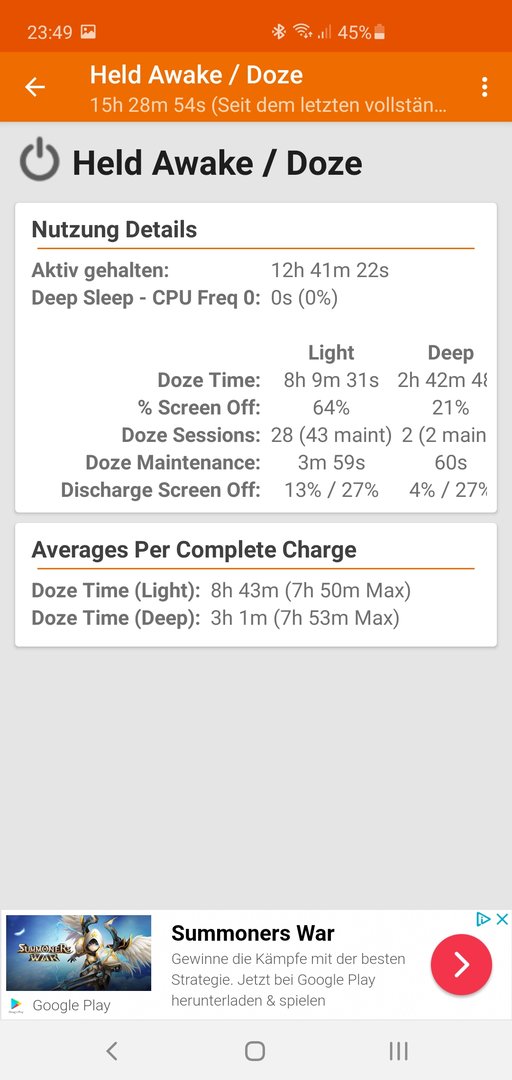The height and width of the screenshot is (1080, 512).
Task: Open recent apps navigation button
Action: pyautogui.click(x=398, y=1050)
